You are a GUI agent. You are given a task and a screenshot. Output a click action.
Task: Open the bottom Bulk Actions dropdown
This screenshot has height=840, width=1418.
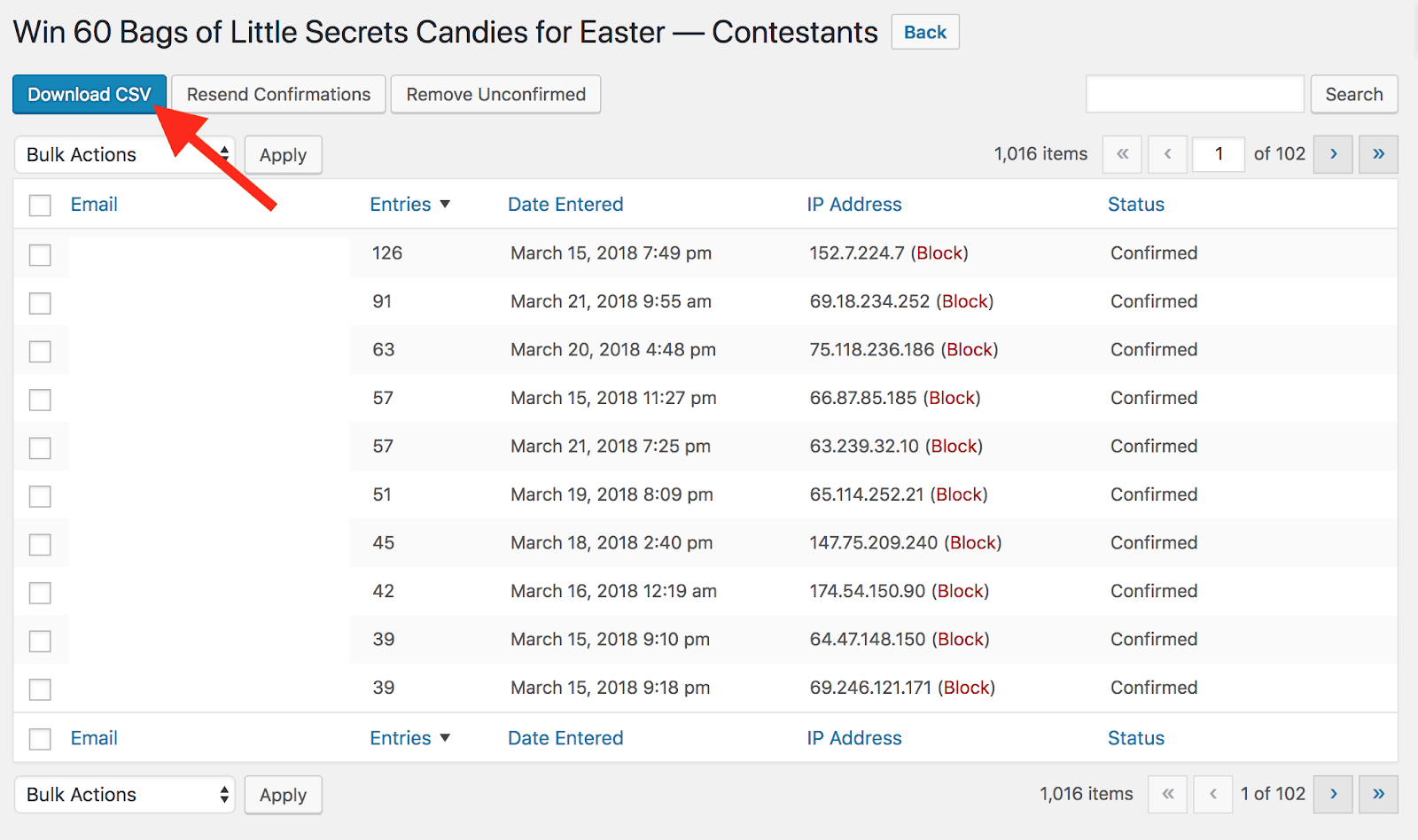[x=125, y=794]
